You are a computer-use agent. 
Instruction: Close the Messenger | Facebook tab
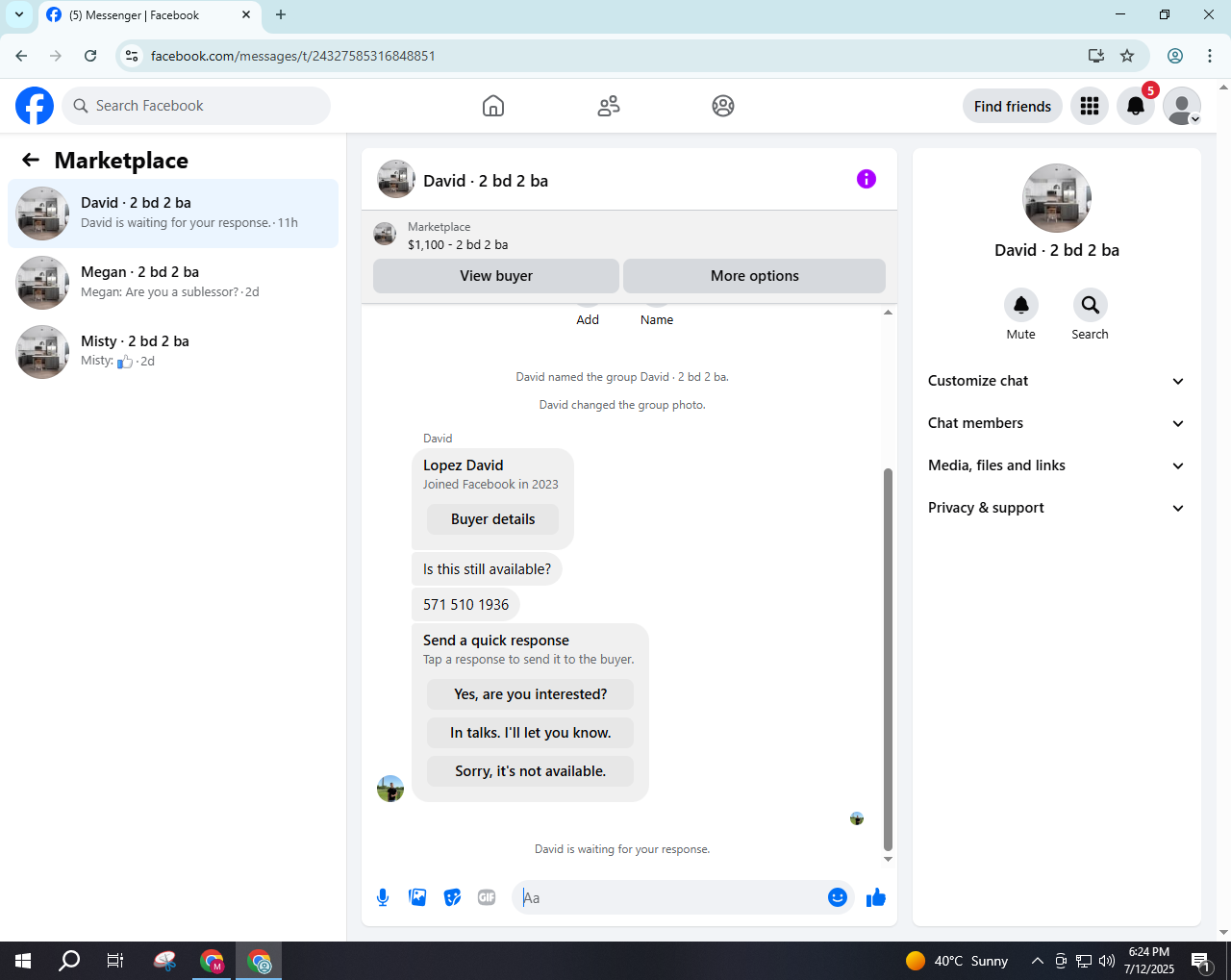click(246, 14)
